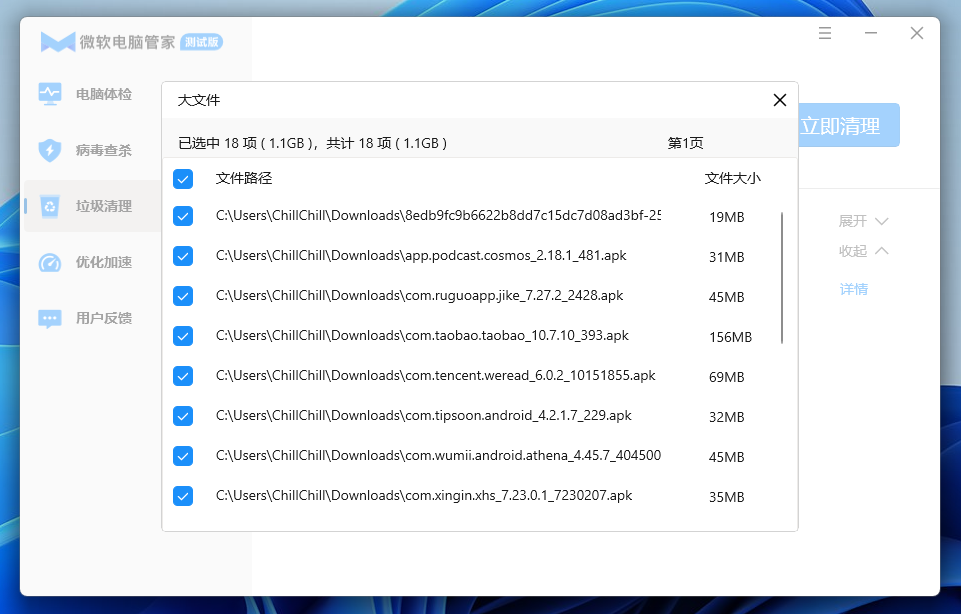This screenshot has height=614, width=961.
Task: Select the com.tencent.weread_6.0.2 apk path
Action: click(x=436, y=376)
